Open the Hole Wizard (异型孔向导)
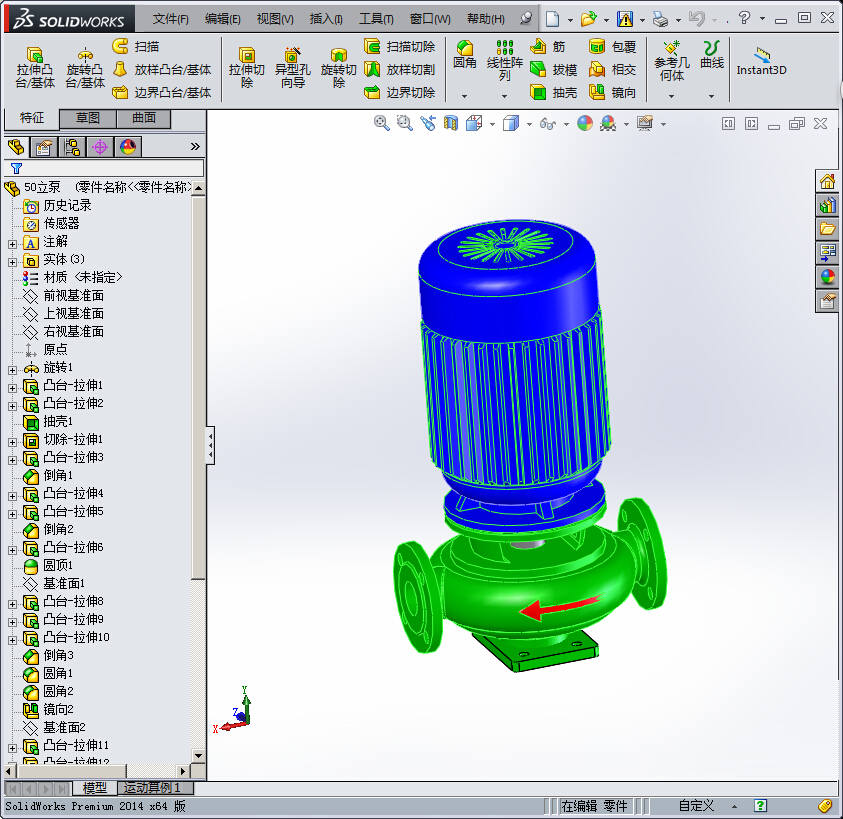The width and height of the screenshot is (843, 819). (x=292, y=68)
